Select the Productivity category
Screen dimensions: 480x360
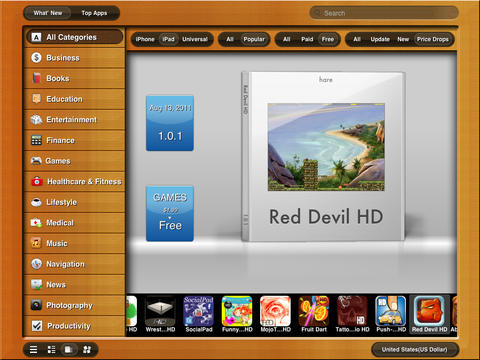pyautogui.click(x=75, y=326)
